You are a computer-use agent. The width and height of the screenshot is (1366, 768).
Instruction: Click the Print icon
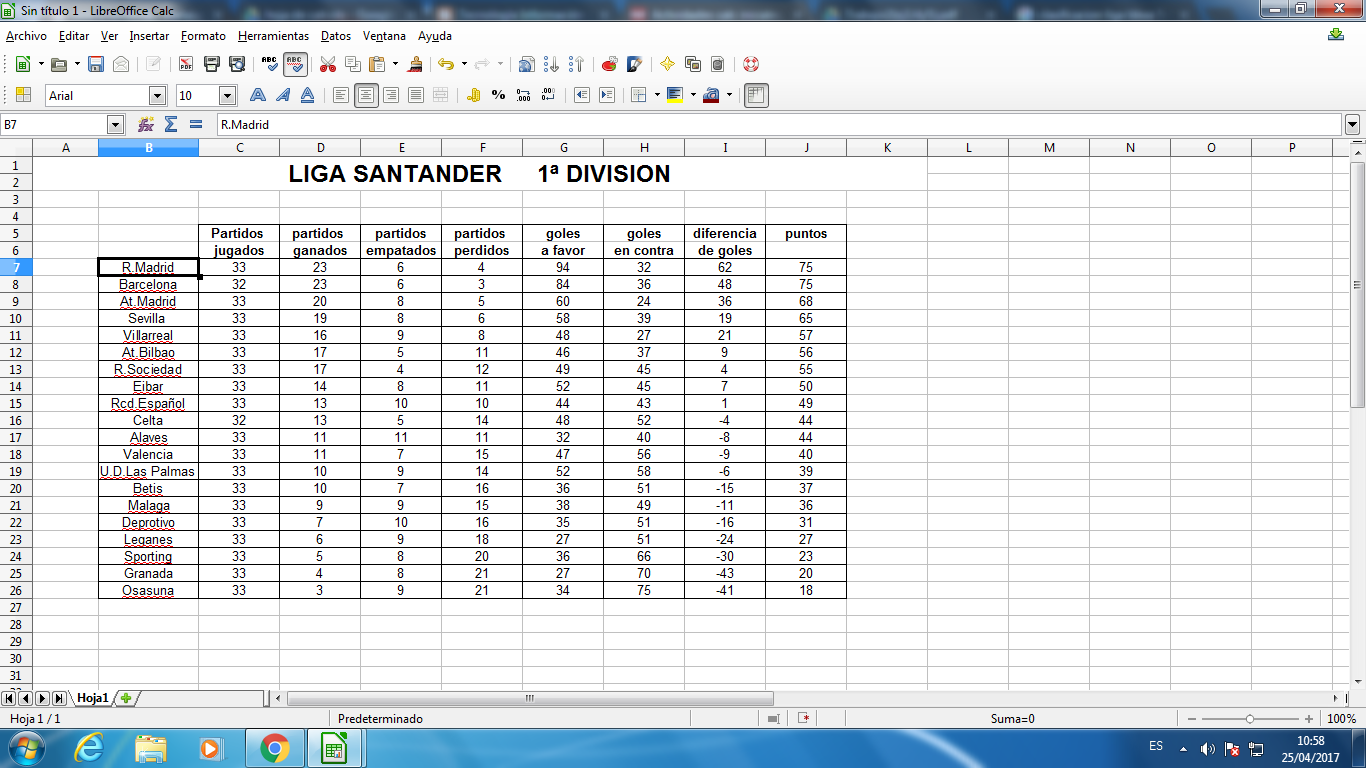click(212, 64)
